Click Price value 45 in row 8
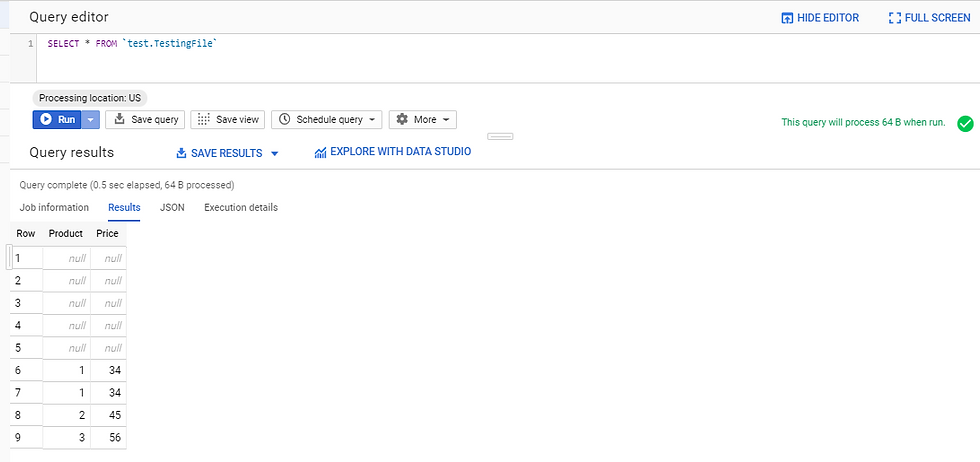Image resolution: width=980 pixels, height=462 pixels. (x=113, y=415)
